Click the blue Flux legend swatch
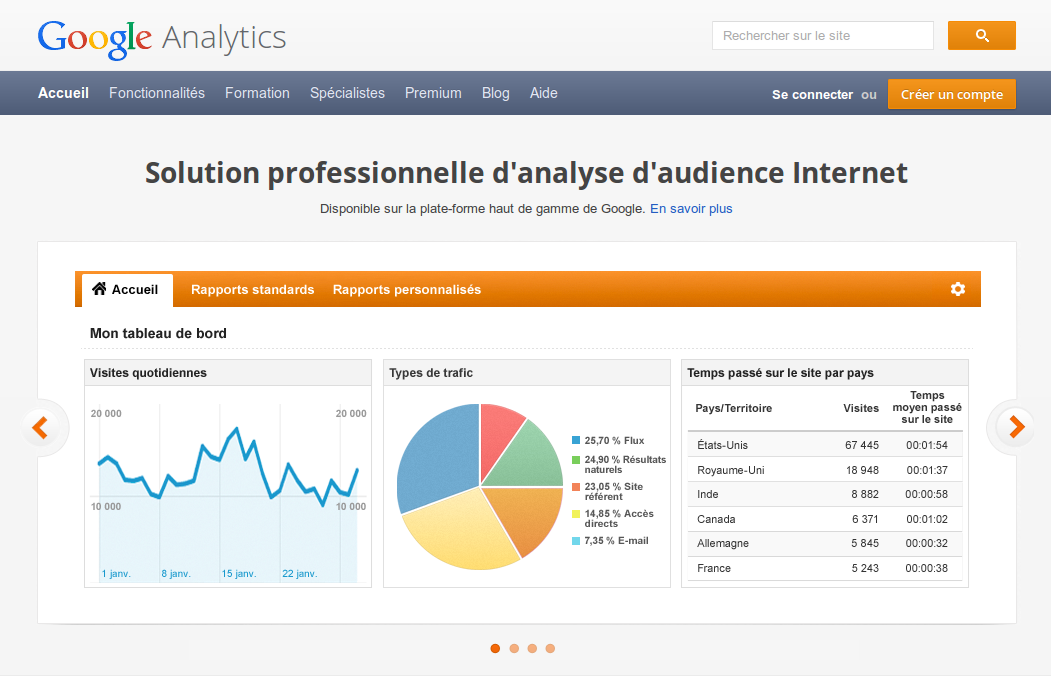1051x678 pixels. pos(576,440)
